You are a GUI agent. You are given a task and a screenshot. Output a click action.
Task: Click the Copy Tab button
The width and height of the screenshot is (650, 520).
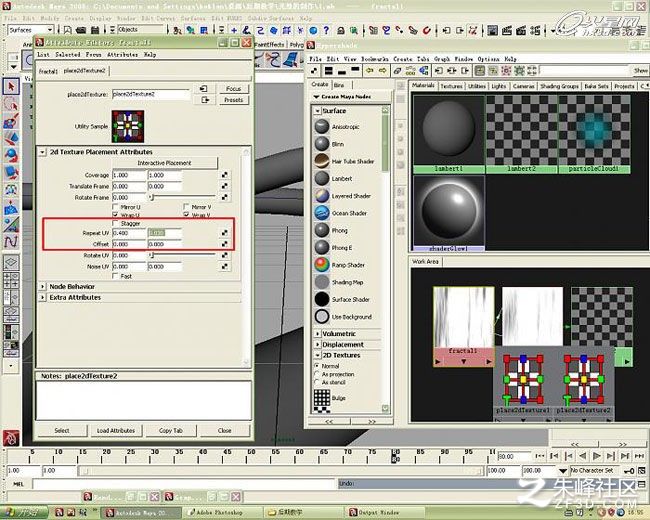pos(170,430)
